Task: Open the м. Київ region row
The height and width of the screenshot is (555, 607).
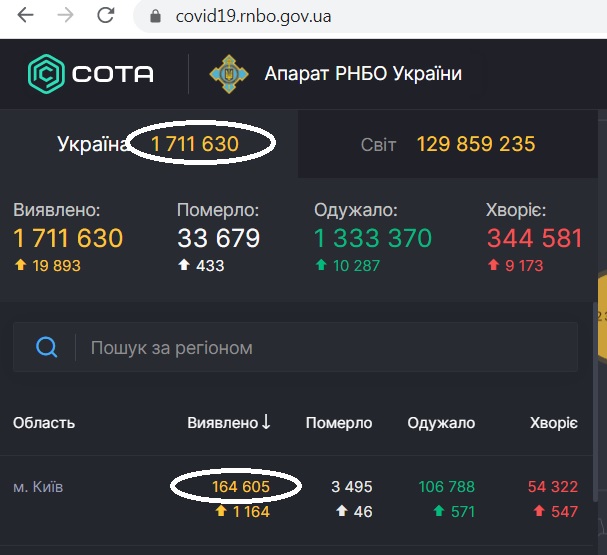Action: pos(296,500)
